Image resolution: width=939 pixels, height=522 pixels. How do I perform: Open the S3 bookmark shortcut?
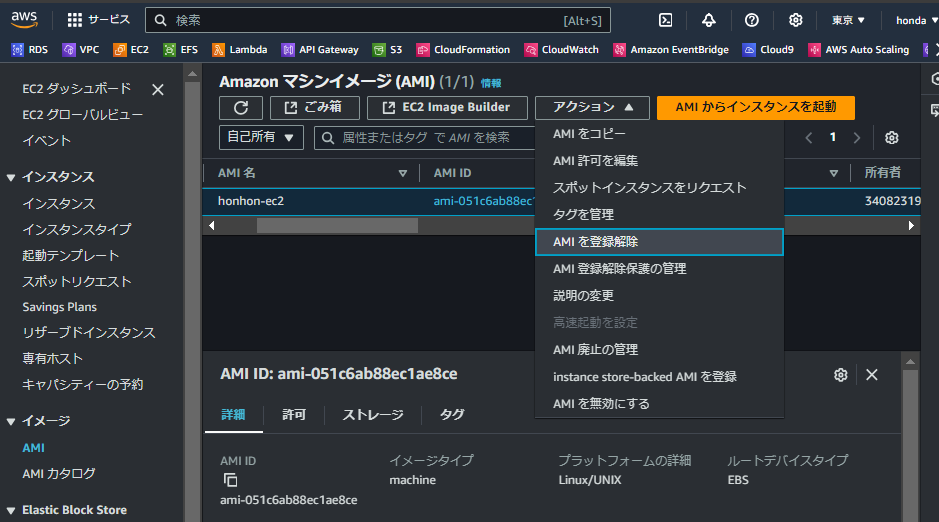[387, 50]
